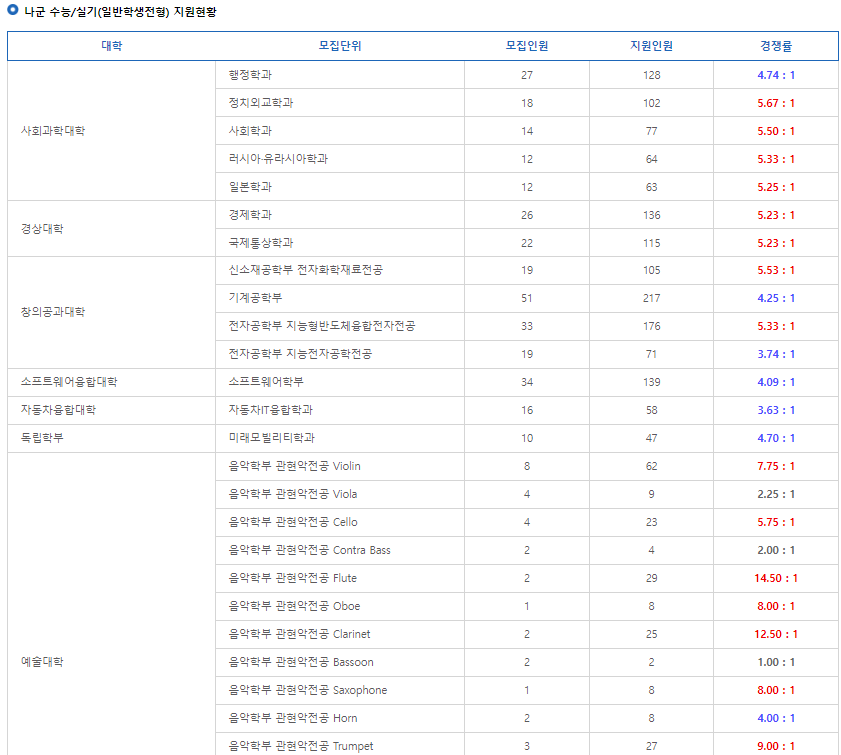Image resolution: width=841 pixels, height=755 pixels.
Task: Click the 모집단위 column header
Action: pos(340,46)
